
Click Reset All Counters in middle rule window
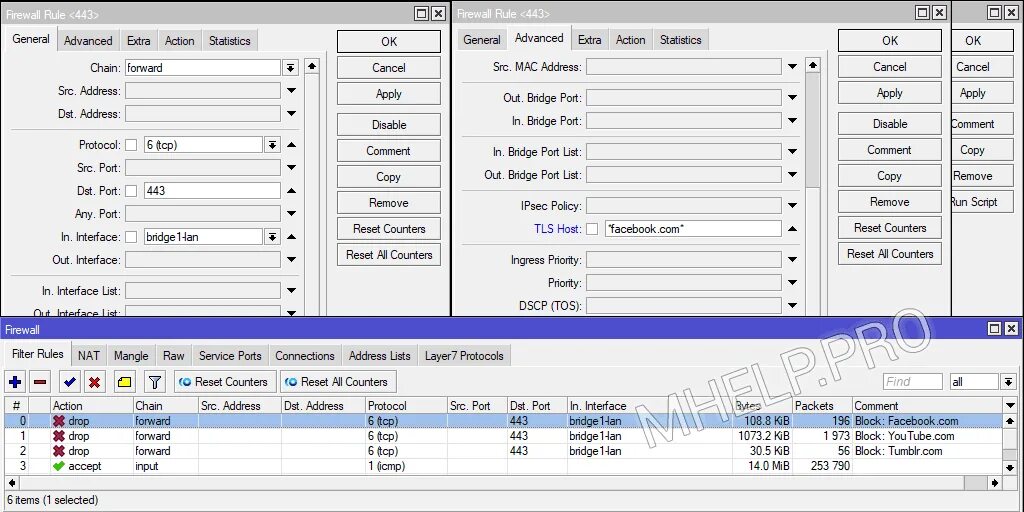tap(889, 254)
